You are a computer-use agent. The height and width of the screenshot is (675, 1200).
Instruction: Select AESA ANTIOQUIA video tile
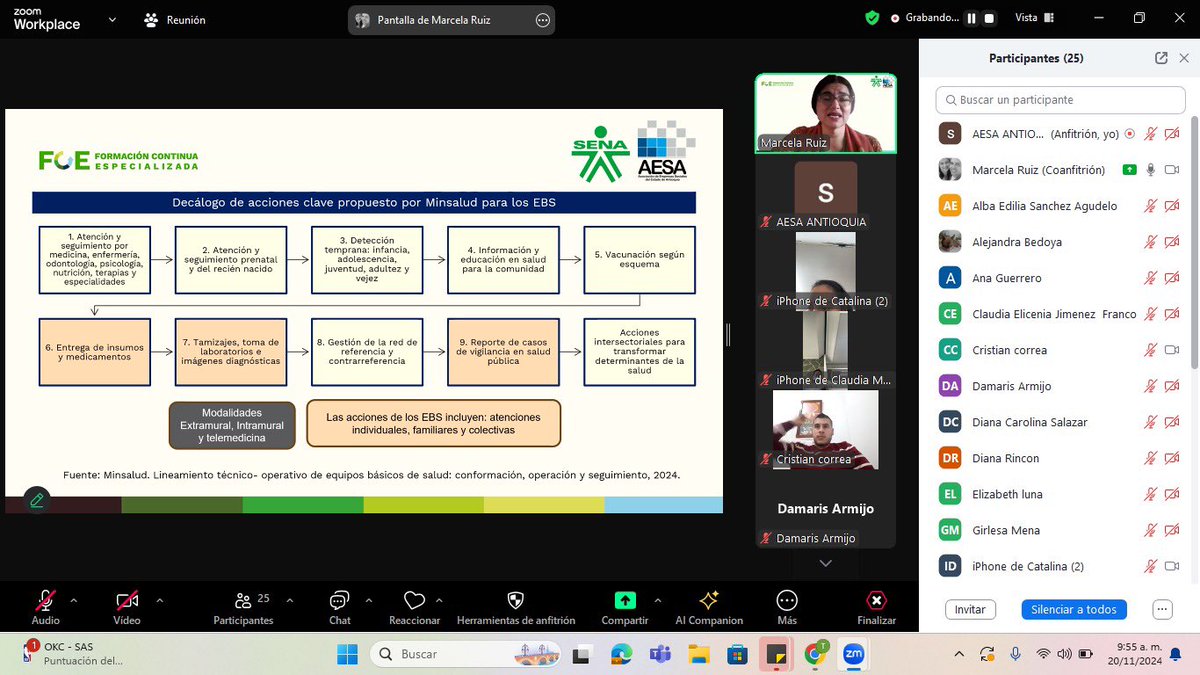click(x=825, y=192)
